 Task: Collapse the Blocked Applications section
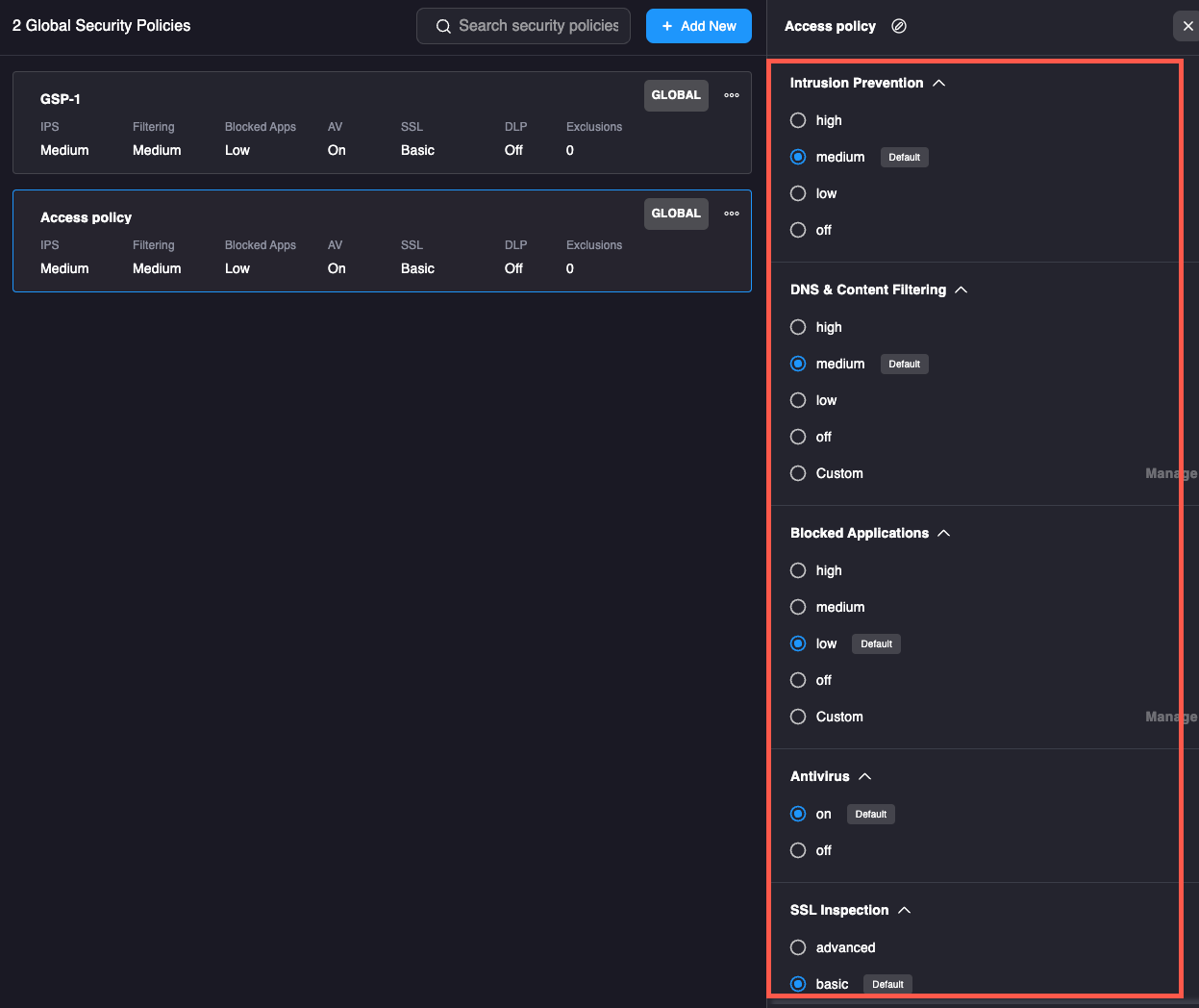point(944,534)
